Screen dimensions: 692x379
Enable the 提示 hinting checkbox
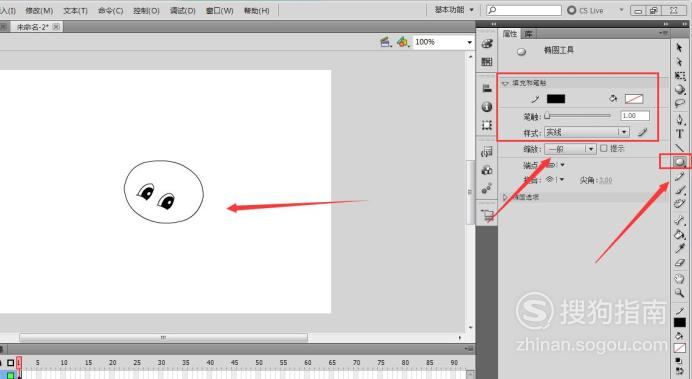tap(603, 148)
